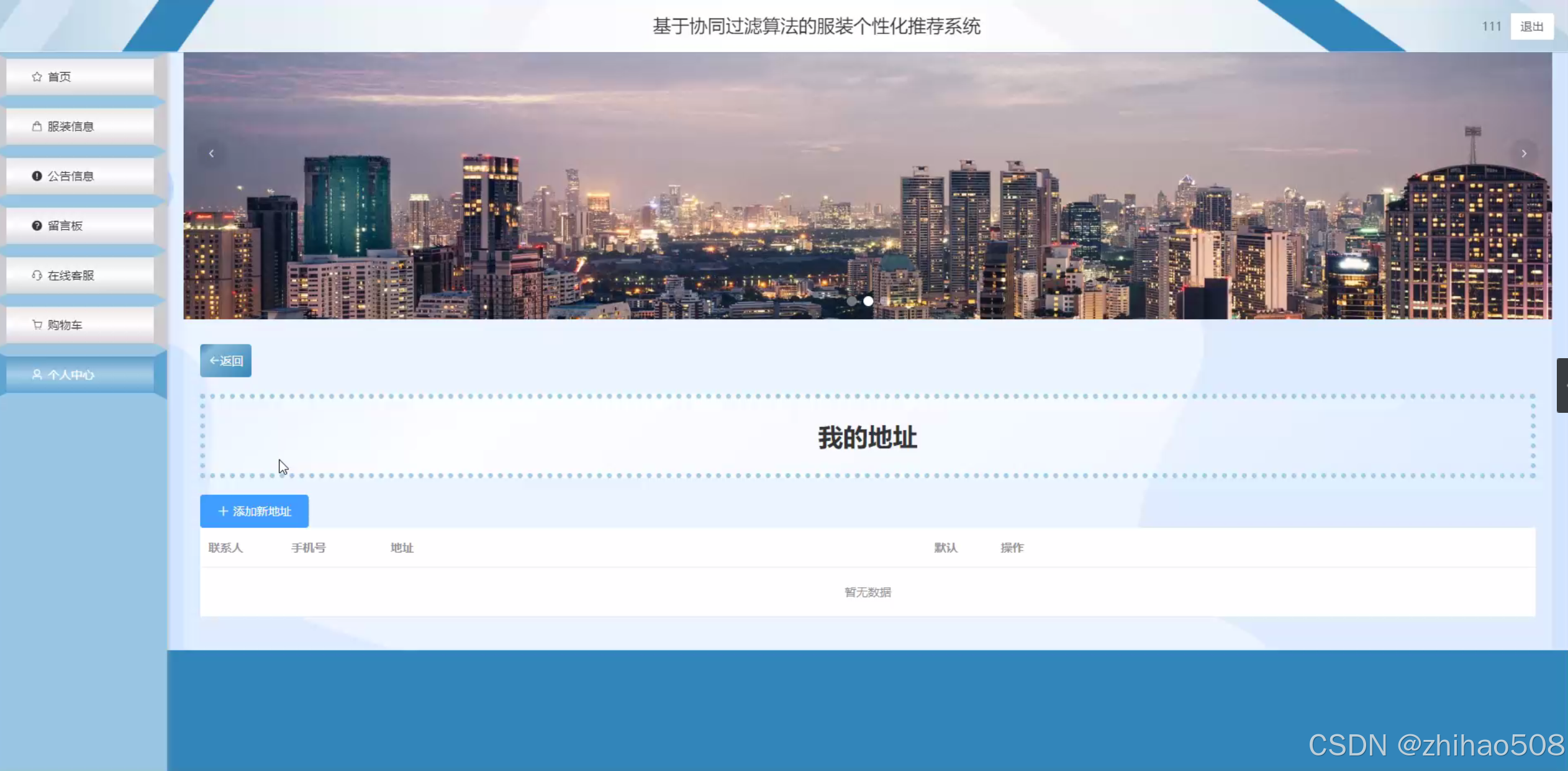Click the star icon beside 首页
This screenshot has width=1568, height=771.
click(37, 77)
